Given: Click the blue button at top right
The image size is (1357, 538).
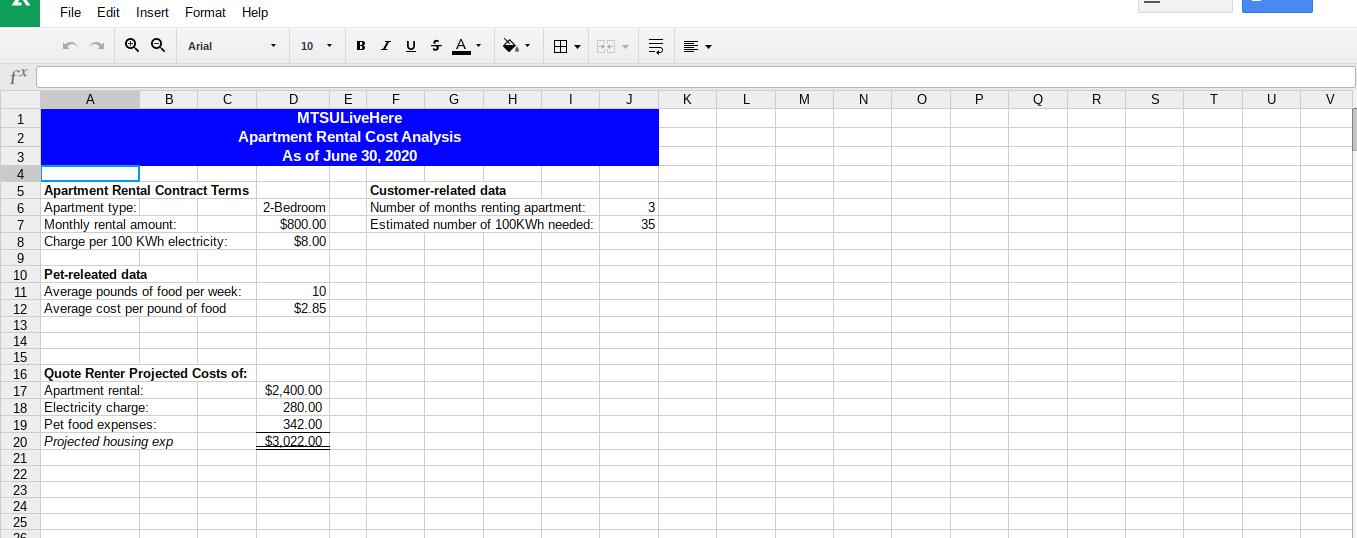Looking at the screenshot, I should [1277, 6].
